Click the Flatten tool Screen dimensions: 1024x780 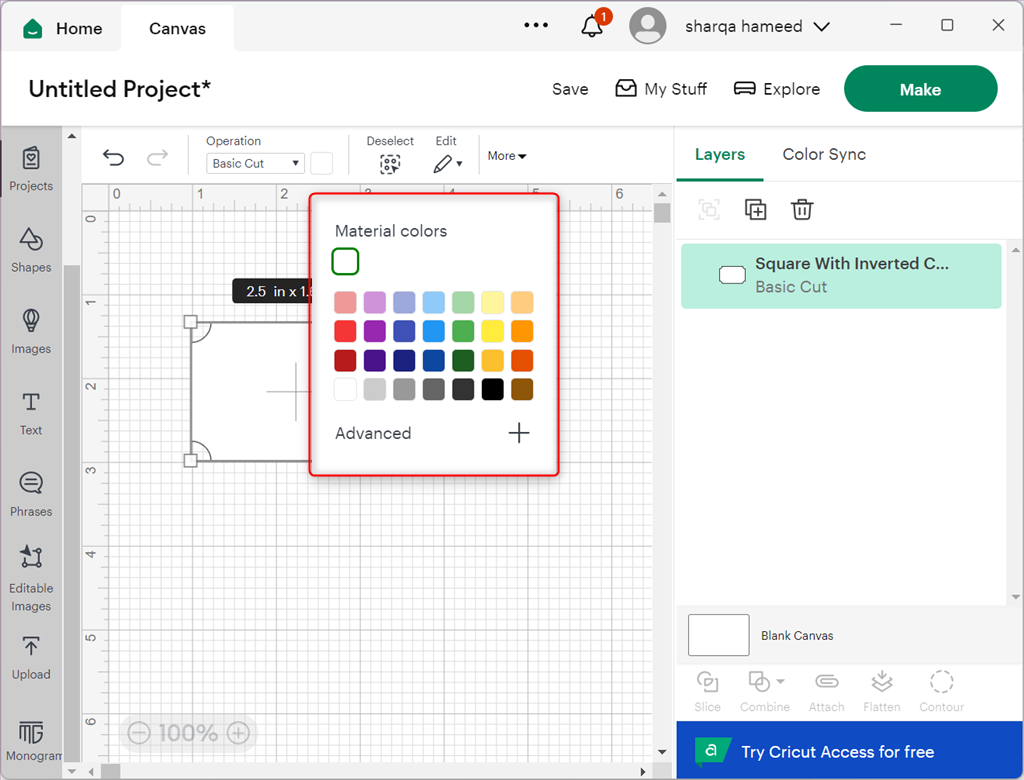pos(882,691)
